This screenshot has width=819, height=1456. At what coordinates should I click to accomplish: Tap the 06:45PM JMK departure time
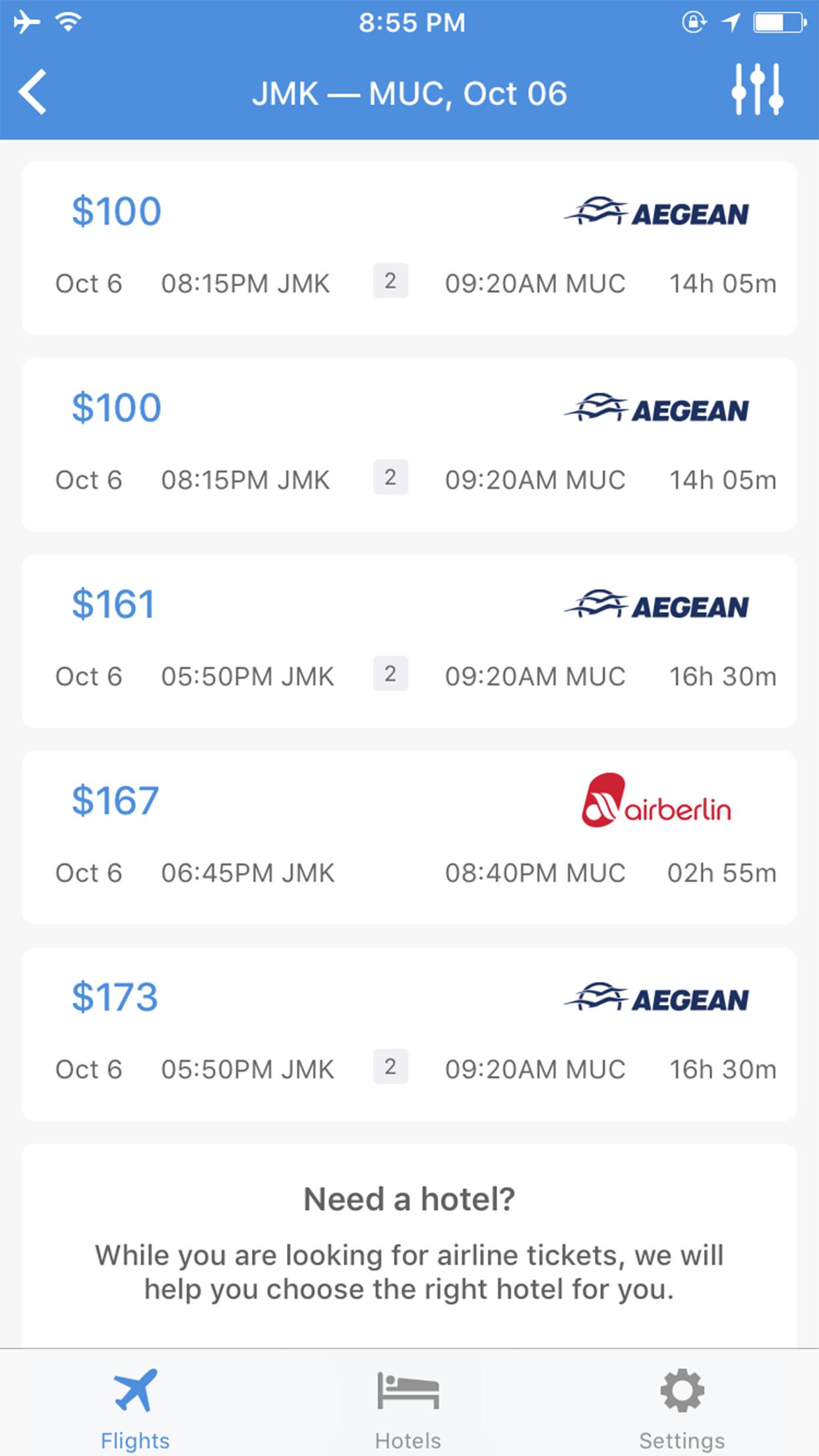(x=248, y=873)
